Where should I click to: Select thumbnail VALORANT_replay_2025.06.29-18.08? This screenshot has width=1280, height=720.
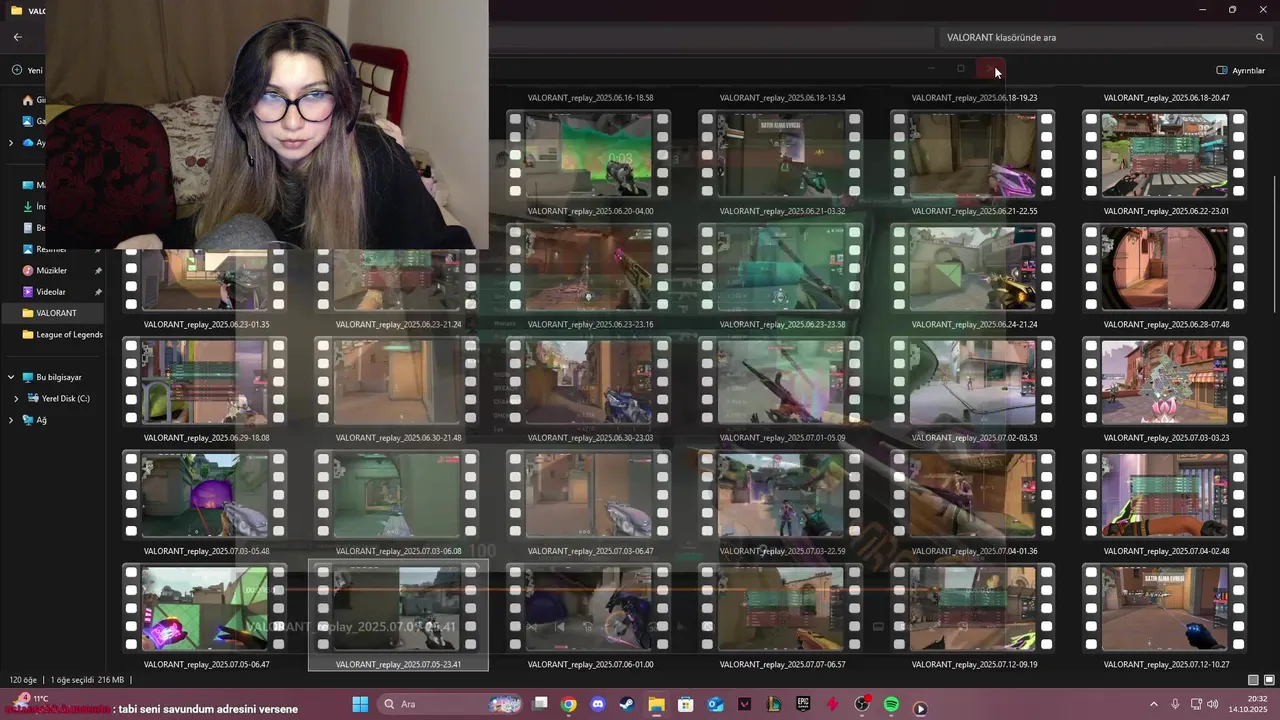pos(206,381)
